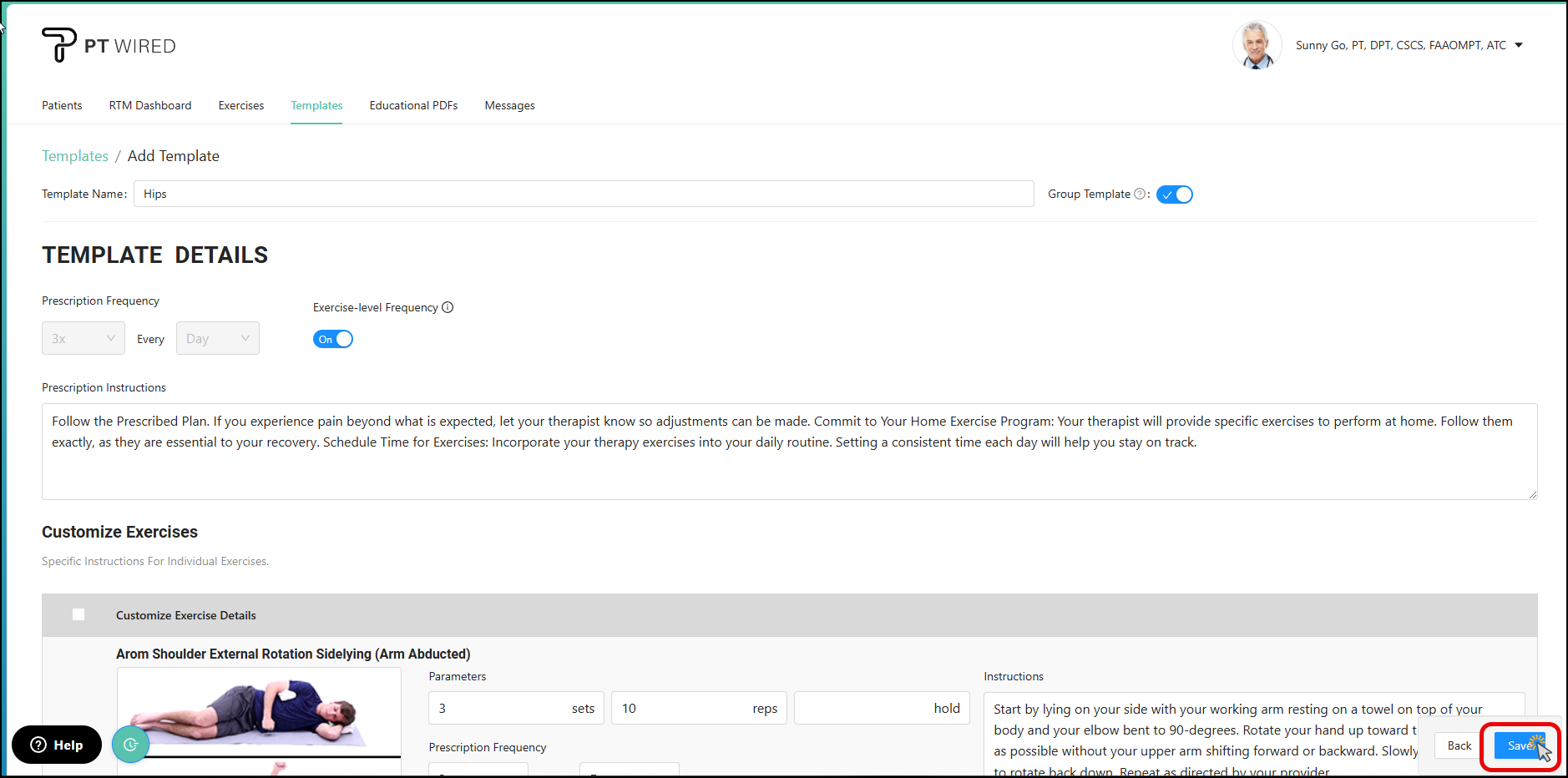Open the Help widget

57,745
